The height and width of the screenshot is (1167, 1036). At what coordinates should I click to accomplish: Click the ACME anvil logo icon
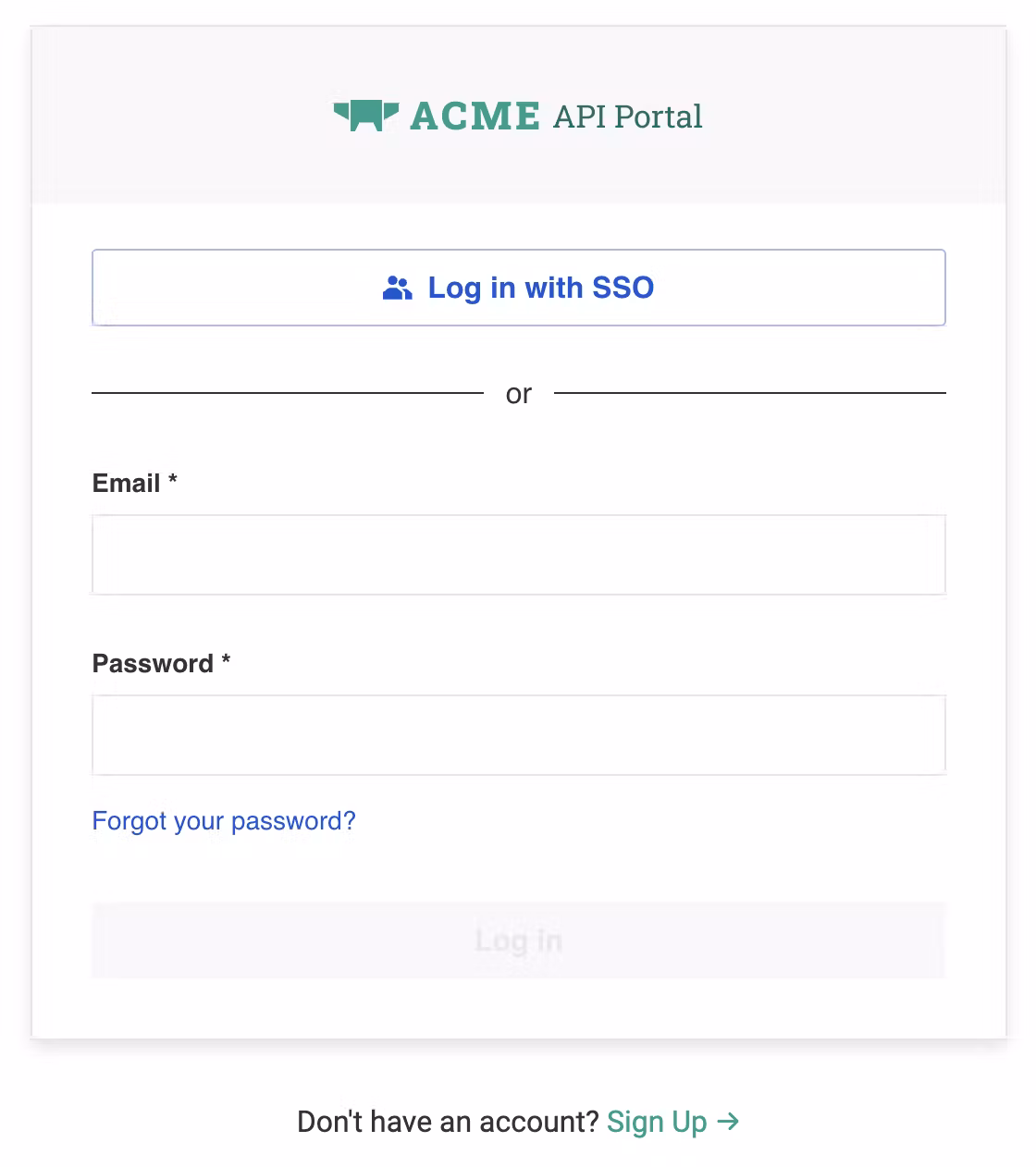pyautogui.click(x=365, y=116)
